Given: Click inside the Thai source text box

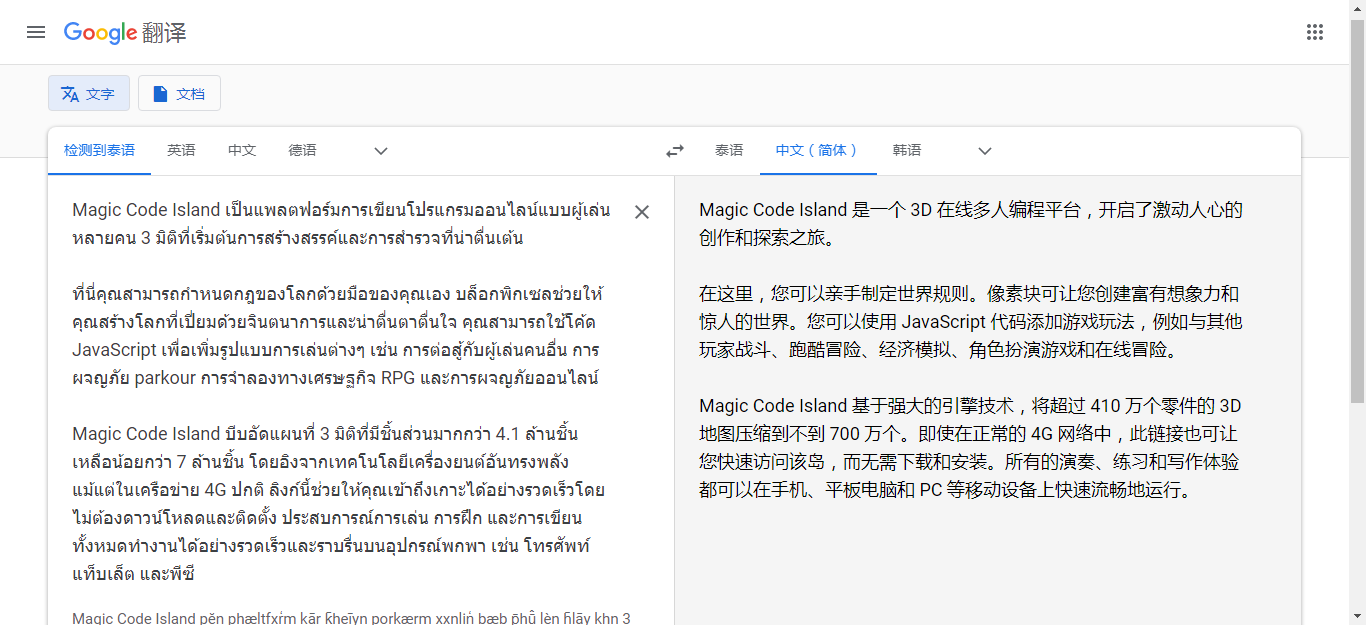Looking at the screenshot, I should coord(340,392).
